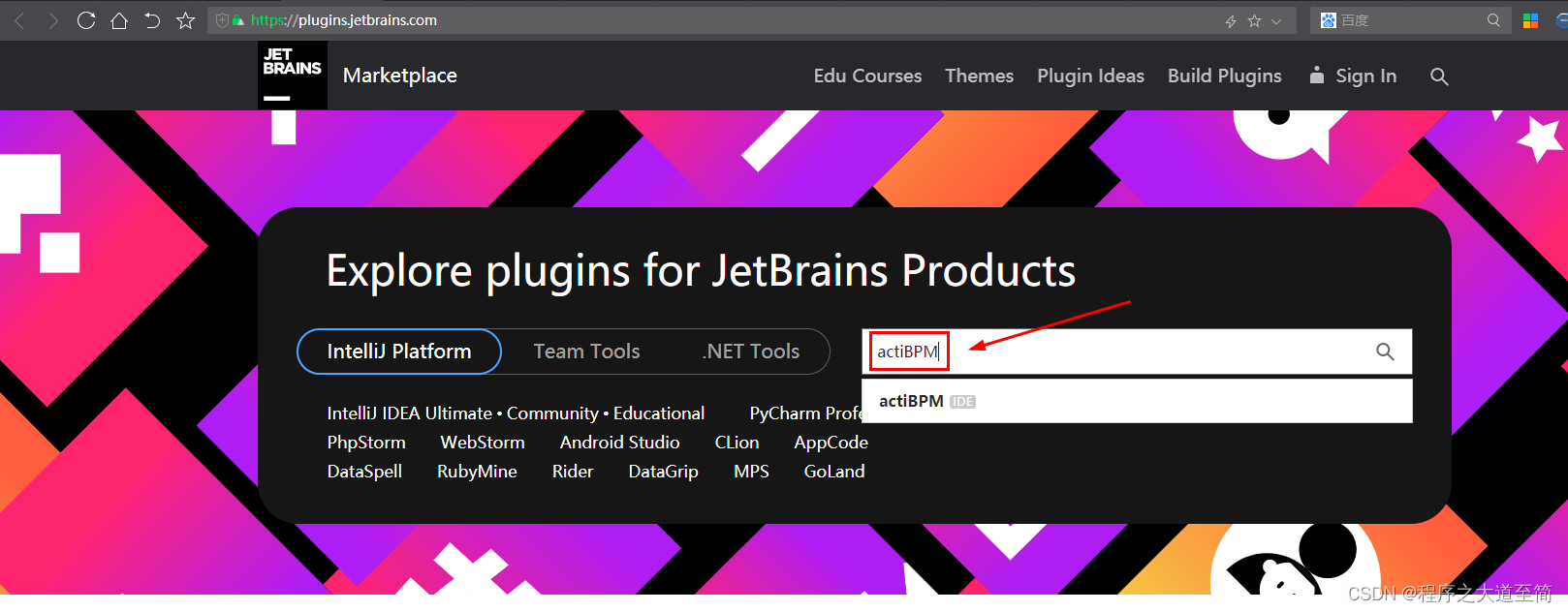Bookmark page with star icon in toolbar

(x=186, y=20)
